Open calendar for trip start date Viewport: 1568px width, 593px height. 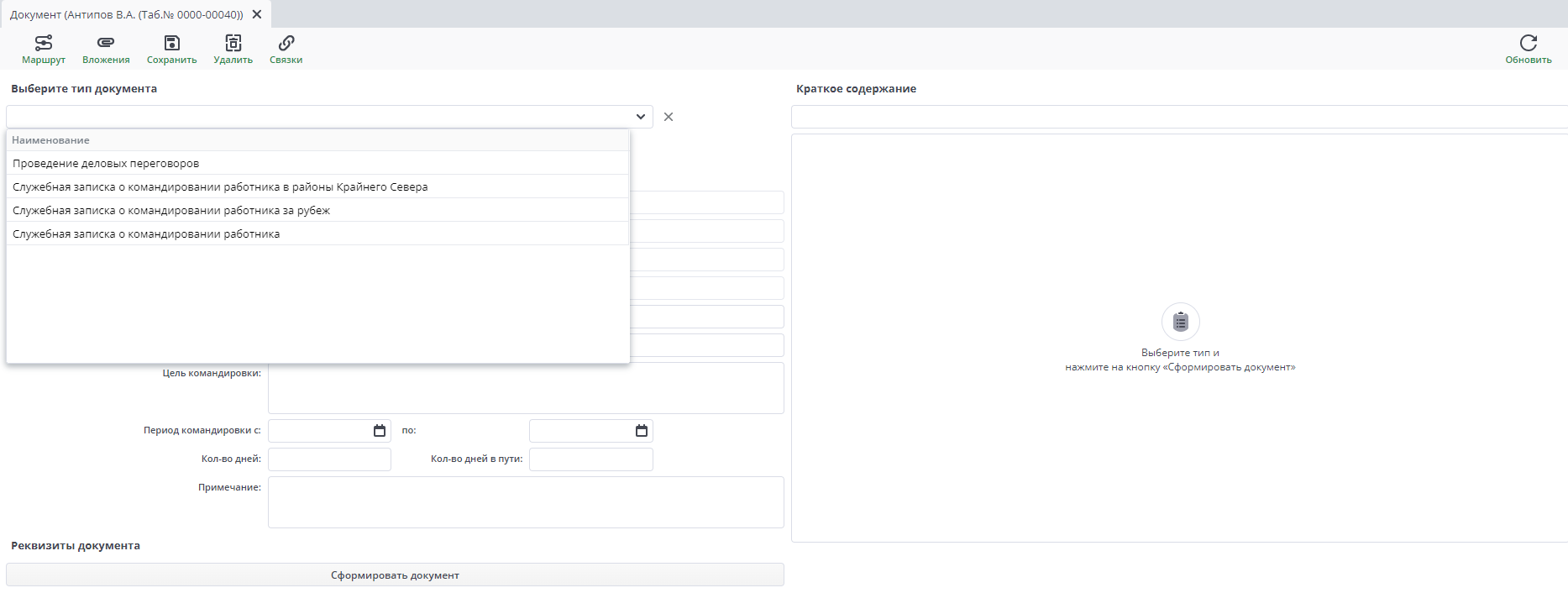coord(380,431)
